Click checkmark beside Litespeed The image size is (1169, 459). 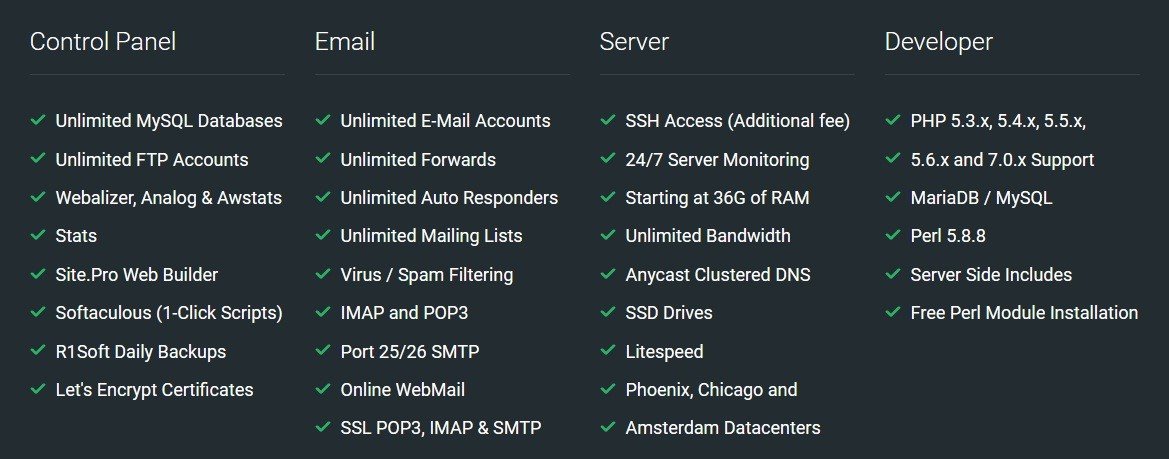coord(608,350)
